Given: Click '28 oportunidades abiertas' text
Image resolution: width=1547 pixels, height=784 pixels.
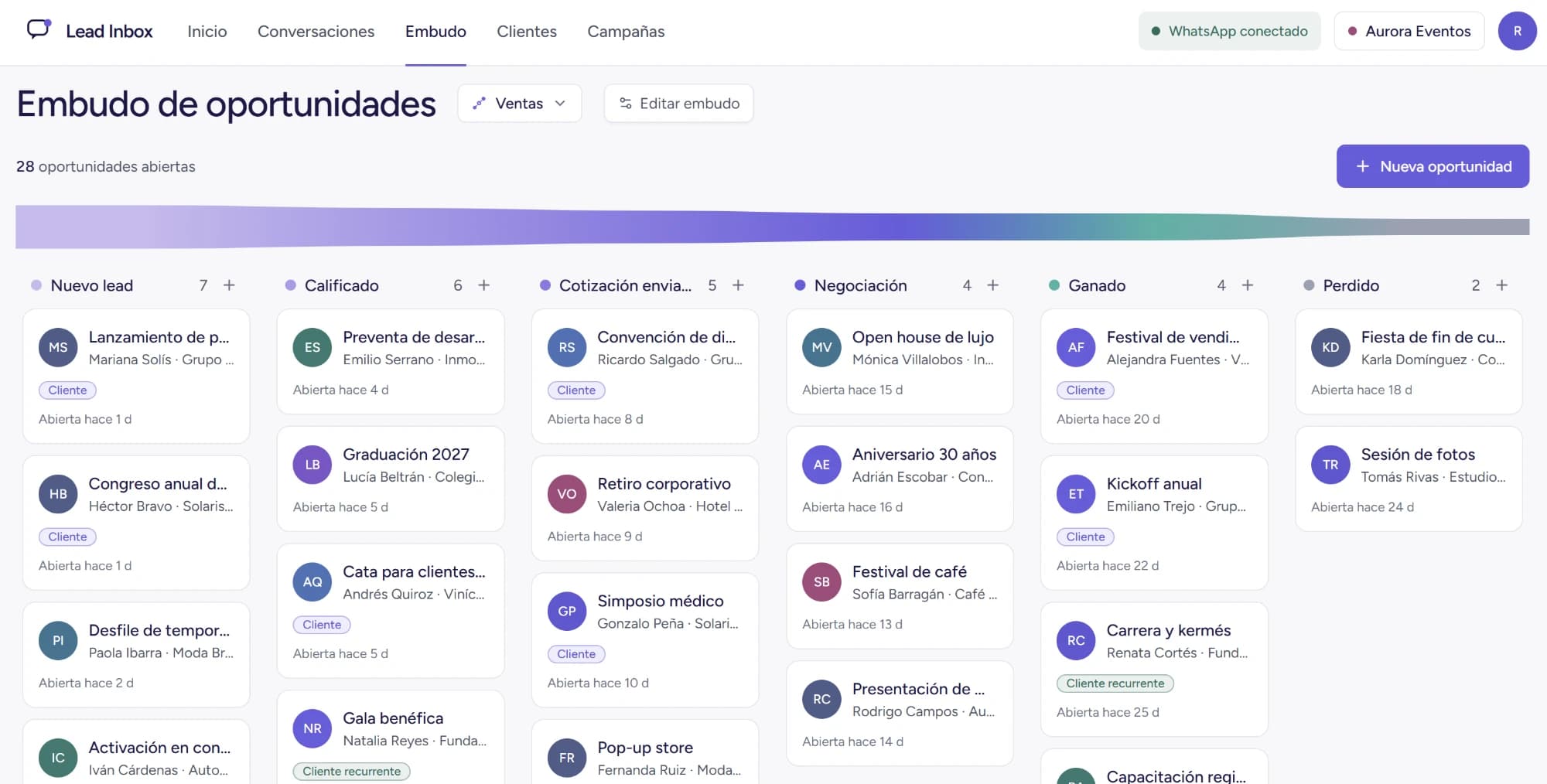Looking at the screenshot, I should (106, 166).
